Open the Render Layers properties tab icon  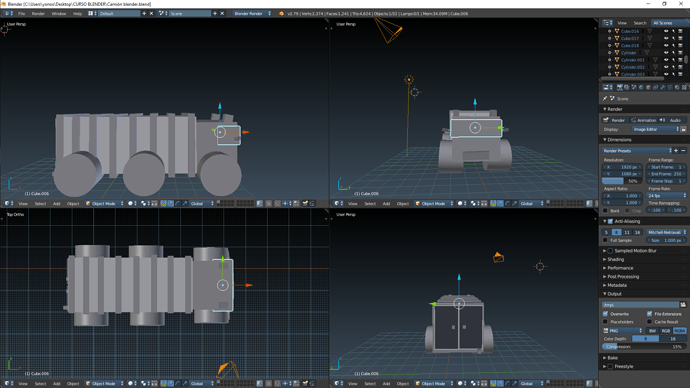pos(627,88)
